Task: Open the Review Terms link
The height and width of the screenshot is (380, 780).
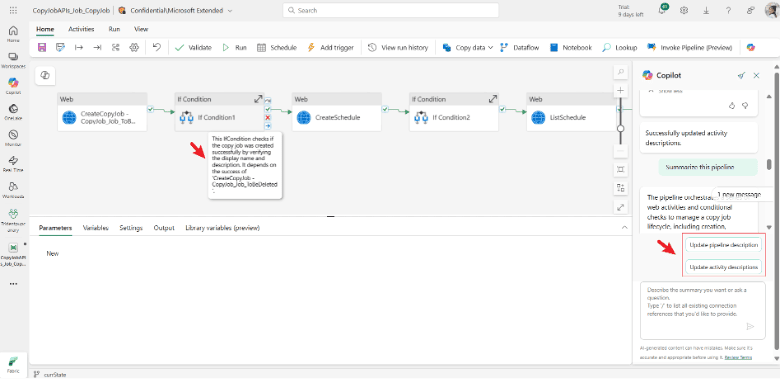Action: (738, 357)
